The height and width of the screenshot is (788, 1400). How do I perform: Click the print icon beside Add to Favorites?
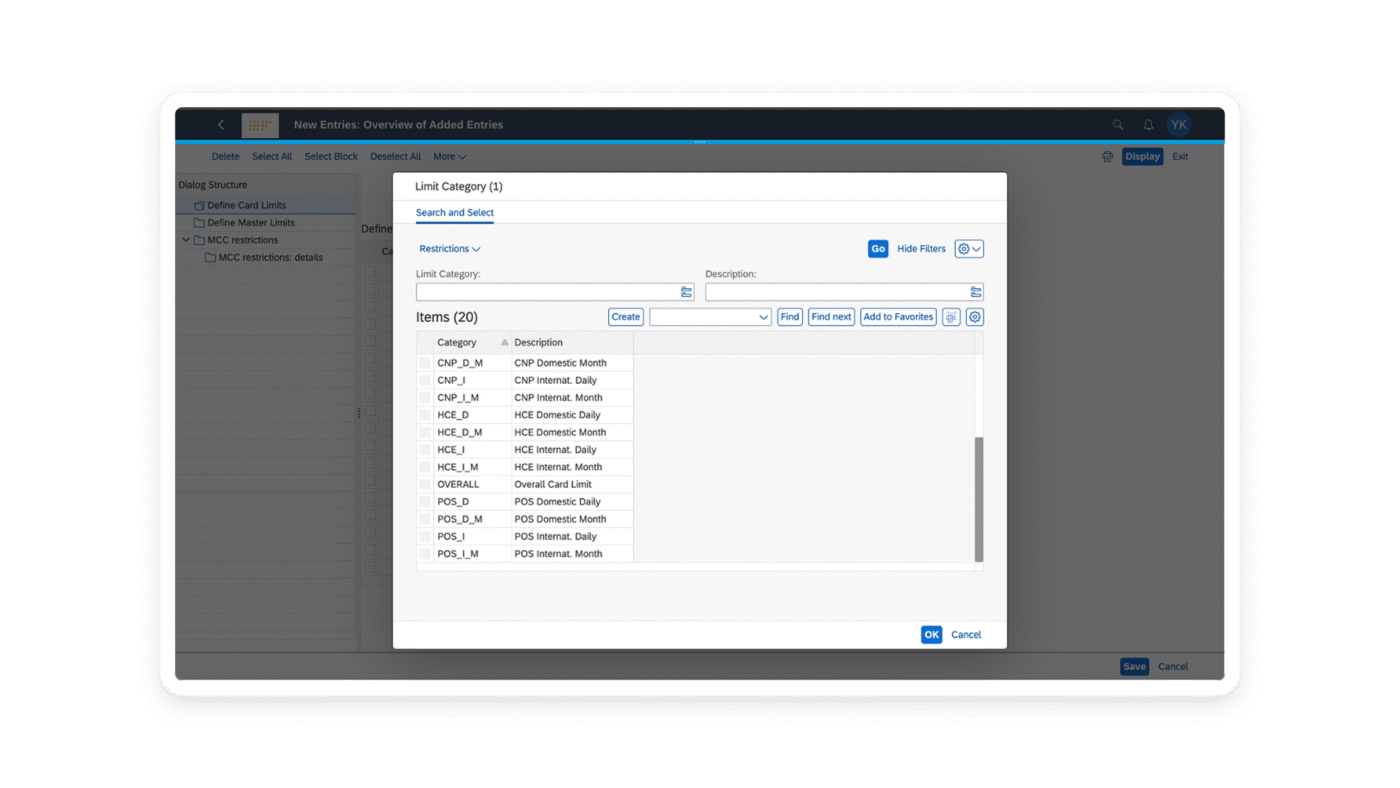(x=950, y=316)
